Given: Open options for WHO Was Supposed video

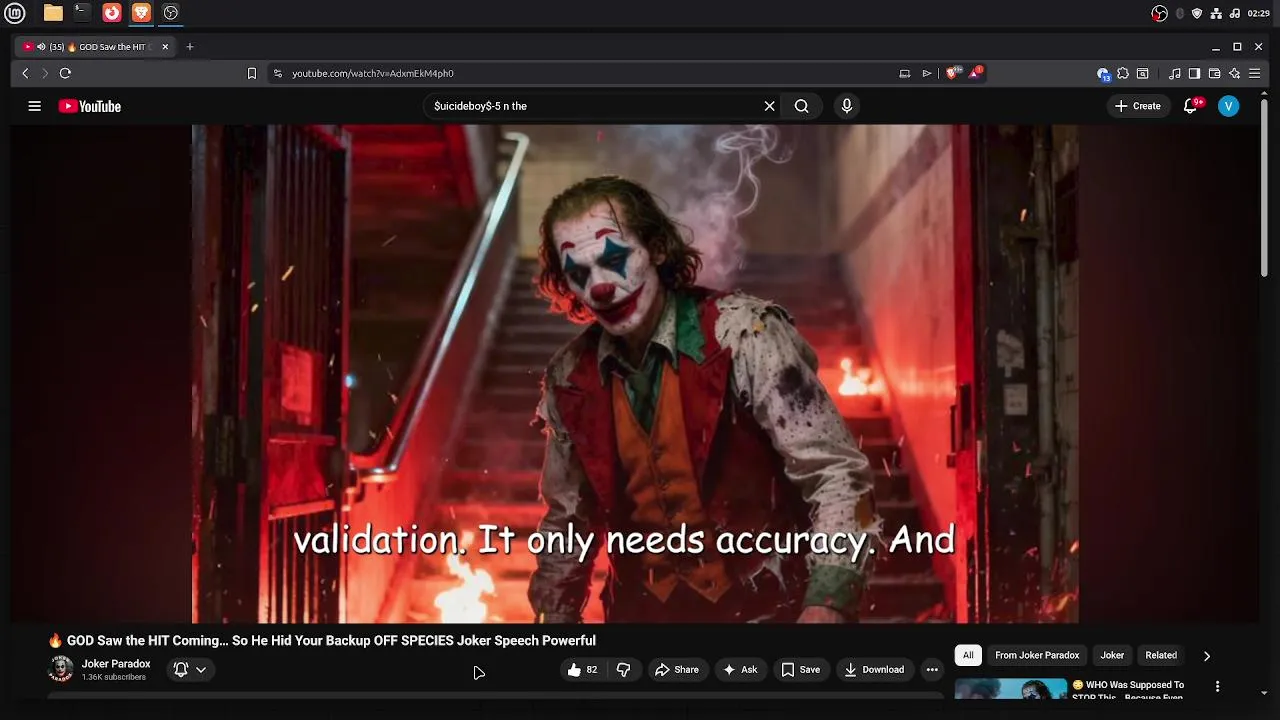Looking at the screenshot, I should tap(1217, 686).
